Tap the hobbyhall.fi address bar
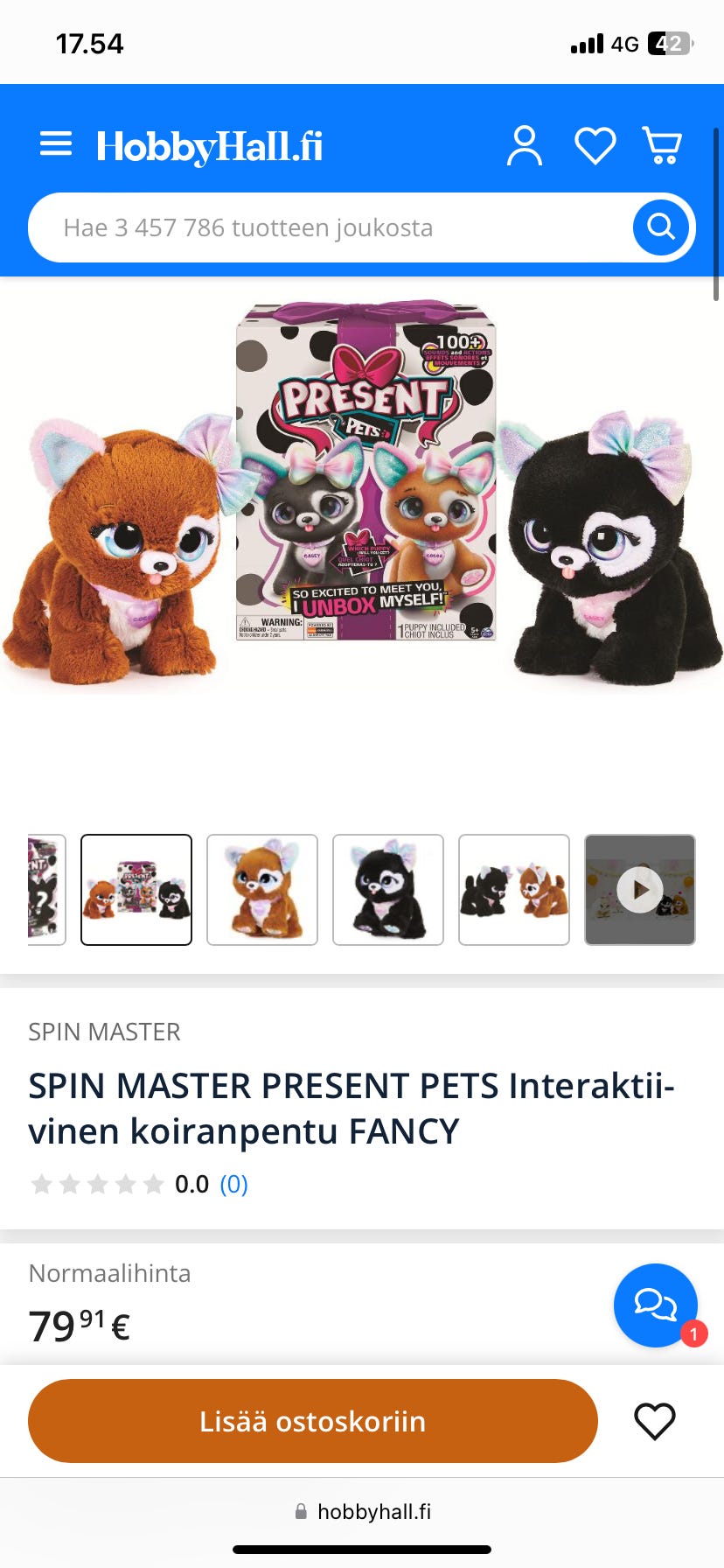This screenshot has height=1568, width=724. [362, 1511]
